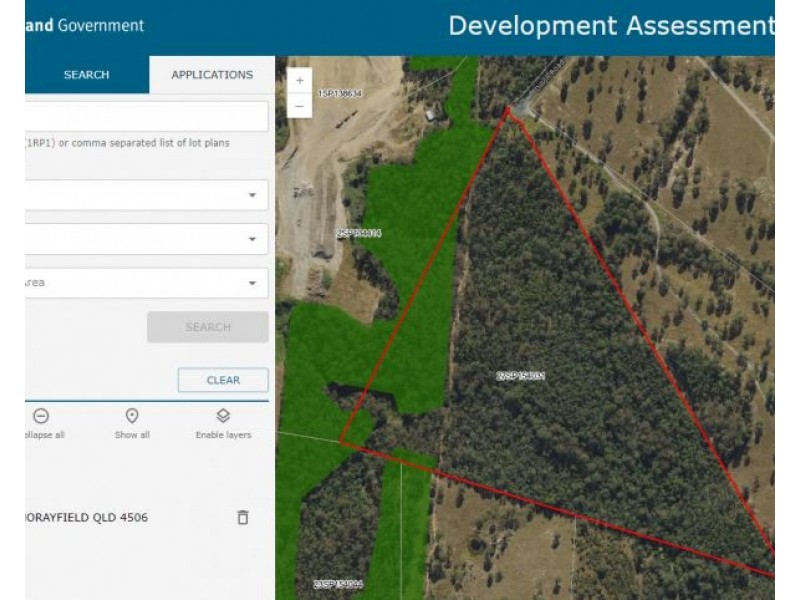The height and width of the screenshot is (600, 800).
Task: Delete the Morayfield QLD 4506 entry
Action: pyautogui.click(x=243, y=517)
